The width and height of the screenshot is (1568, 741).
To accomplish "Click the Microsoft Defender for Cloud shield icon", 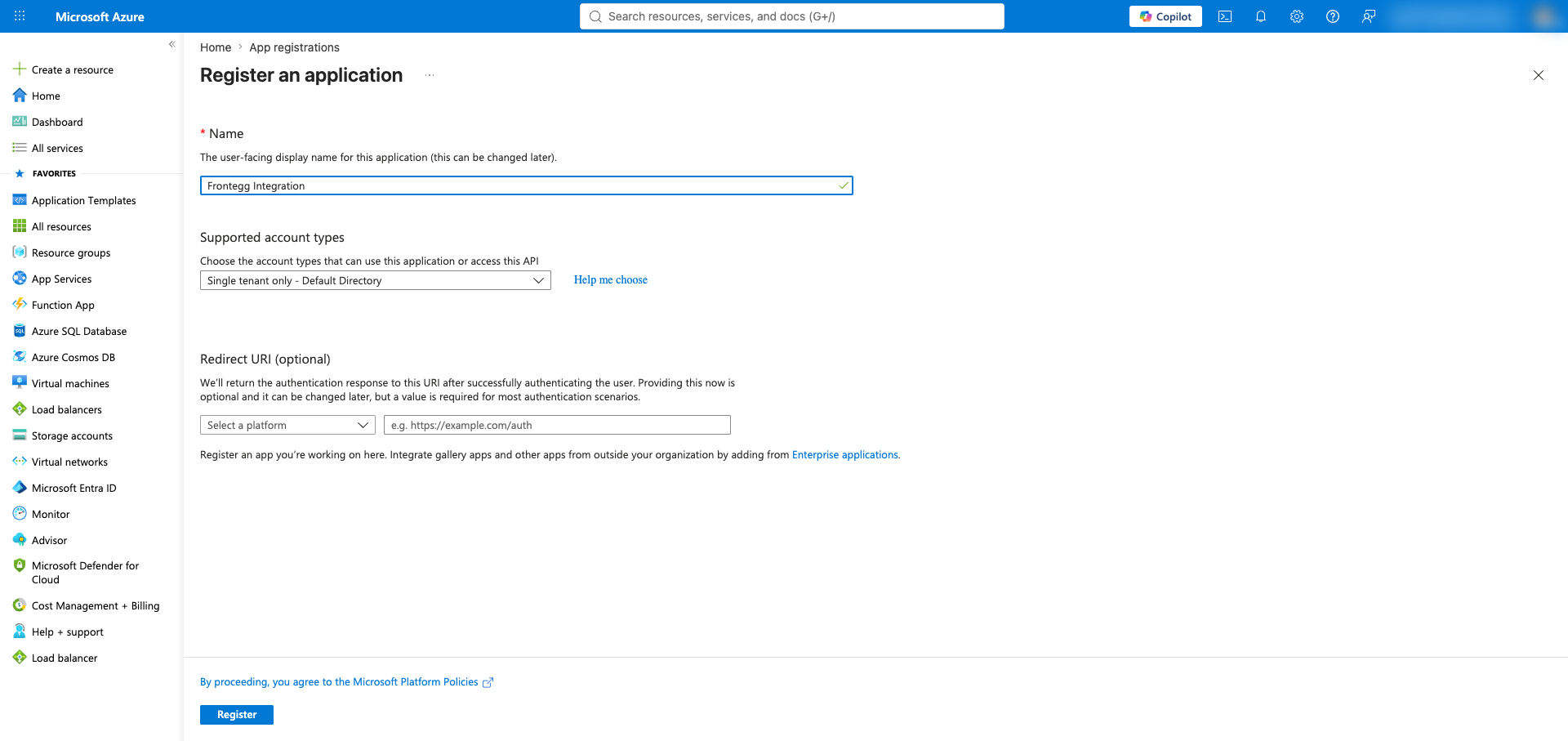I will point(20,565).
